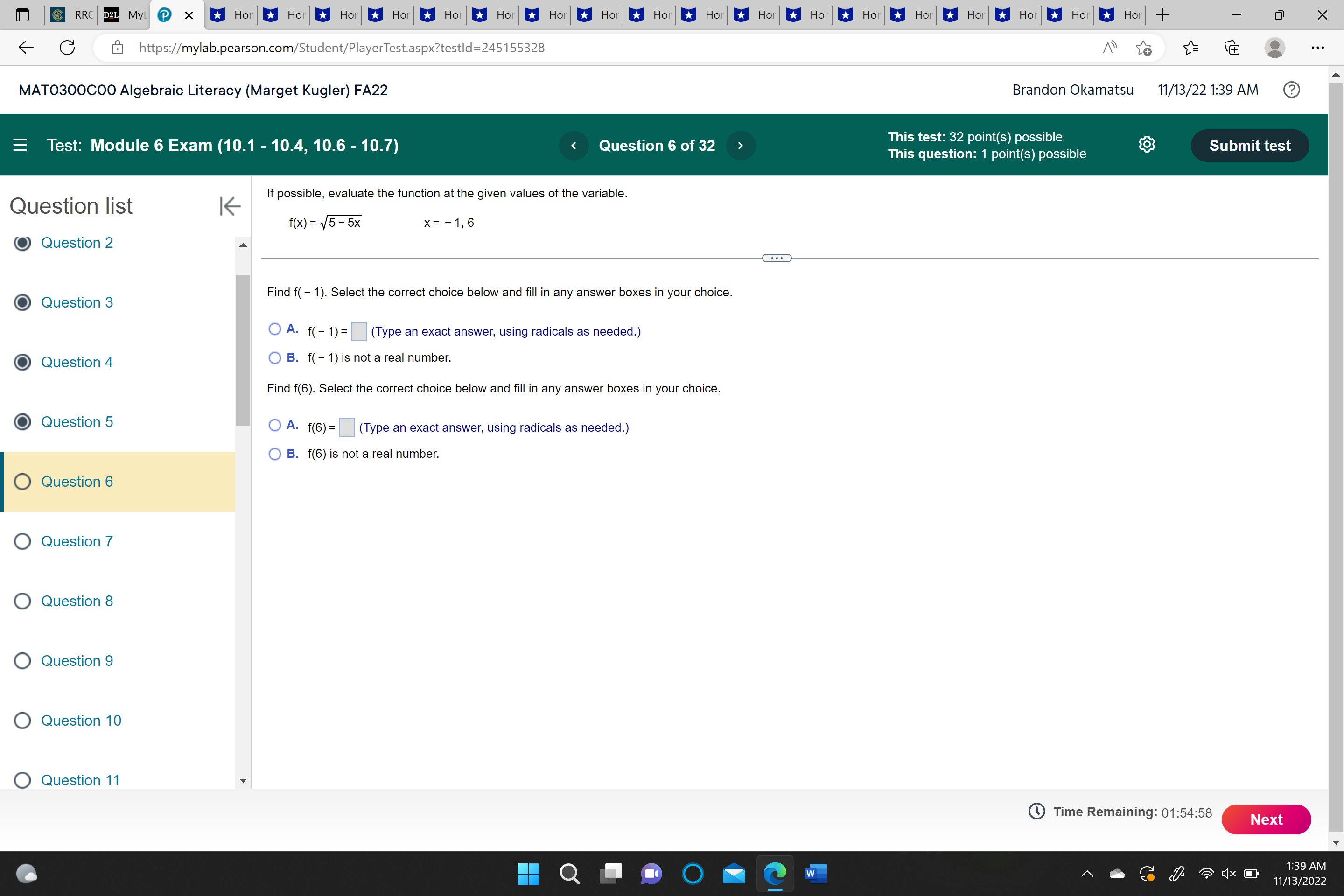Image resolution: width=1344 pixels, height=896 pixels.
Task: Select Question 9 in the question list
Action: click(x=77, y=661)
